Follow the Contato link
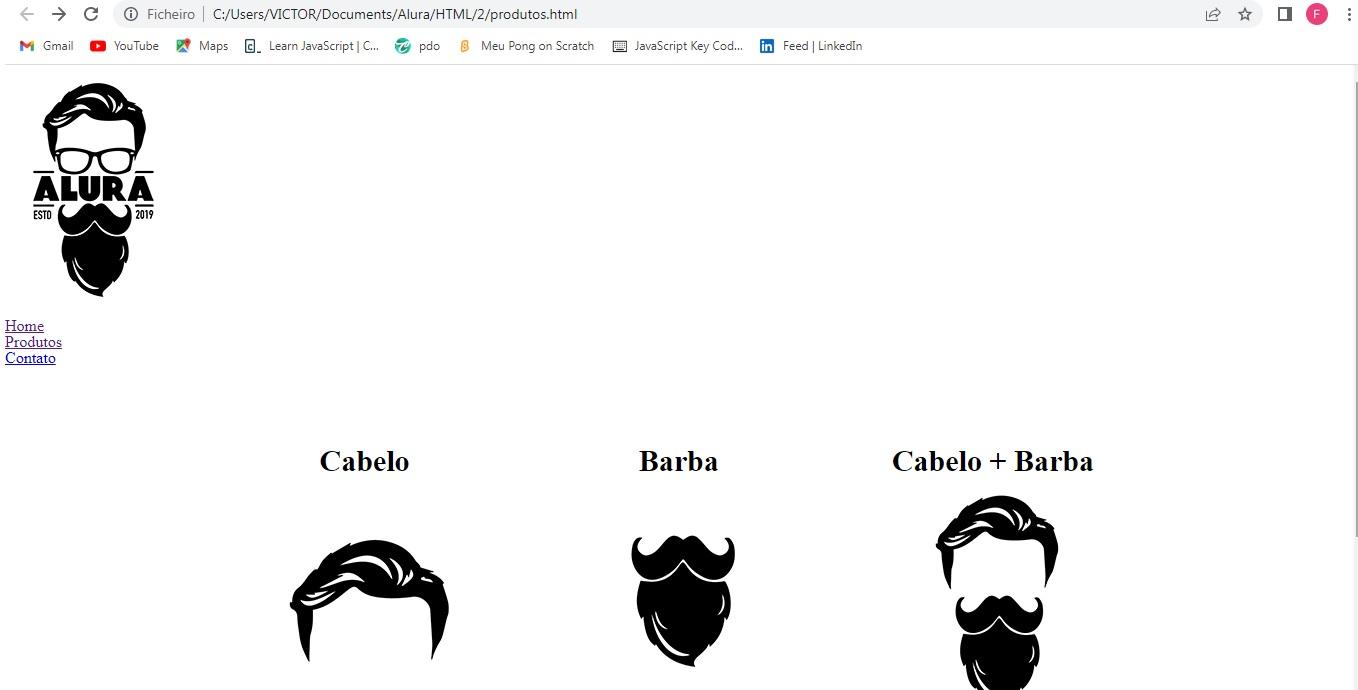Viewport: 1358px width, 690px height. (30, 358)
